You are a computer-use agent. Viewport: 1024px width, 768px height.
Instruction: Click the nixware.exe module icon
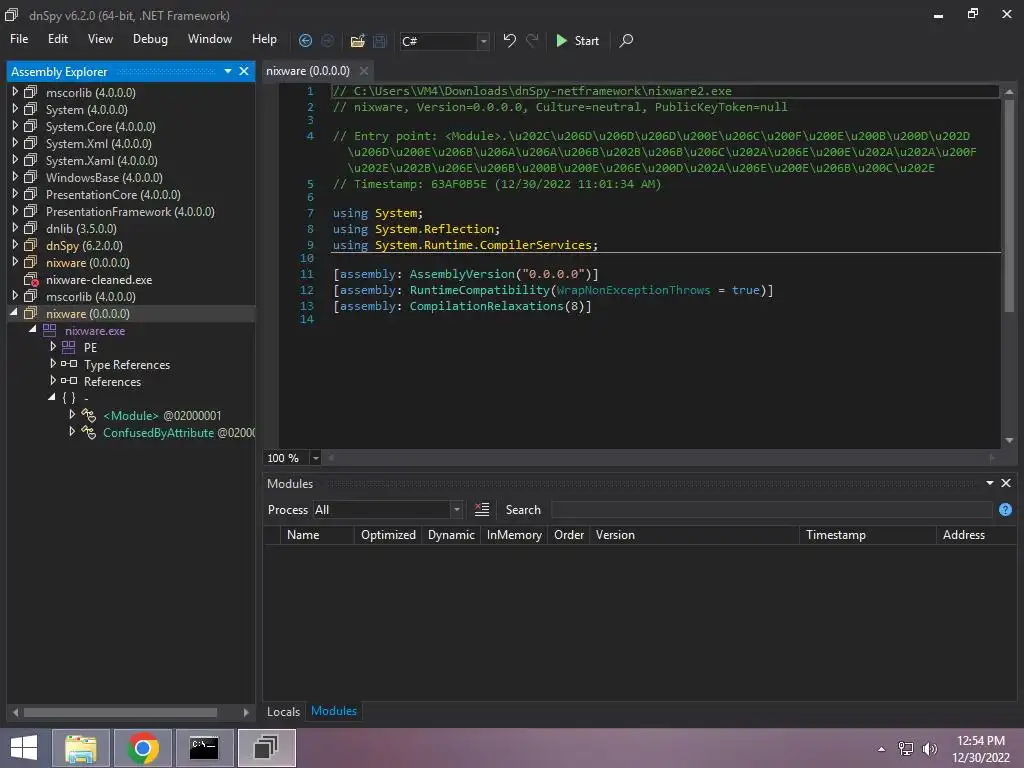(x=49, y=330)
